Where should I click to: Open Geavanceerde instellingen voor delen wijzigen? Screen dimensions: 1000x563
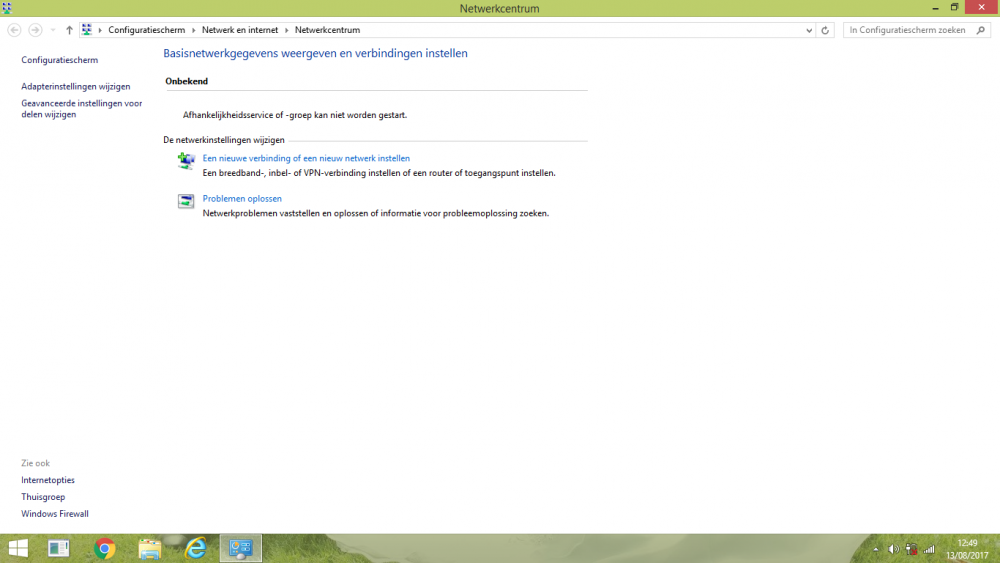click(x=82, y=109)
